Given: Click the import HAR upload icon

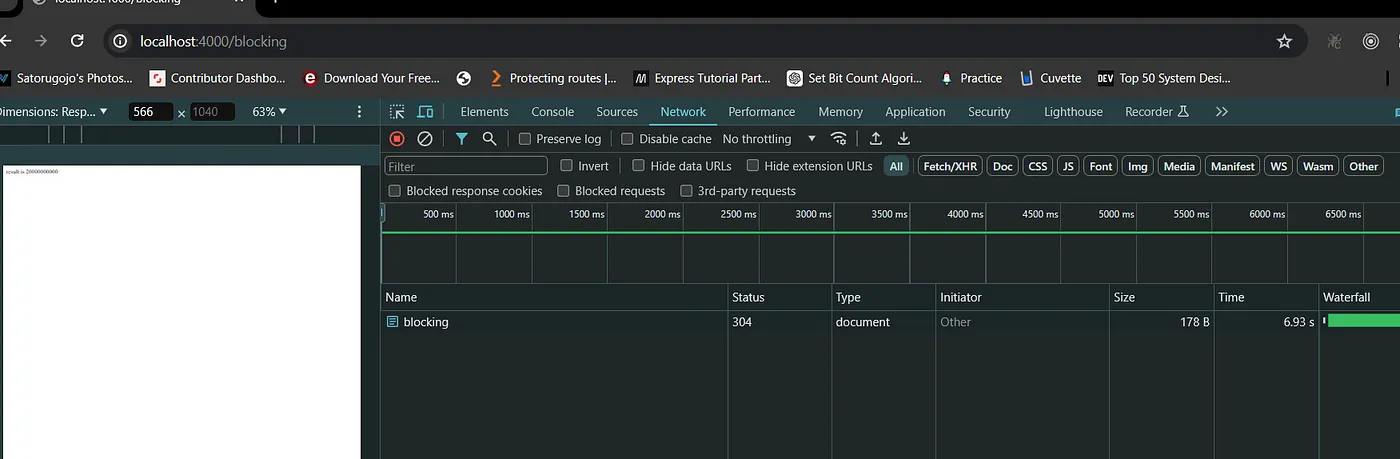Looking at the screenshot, I should point(876,139).
